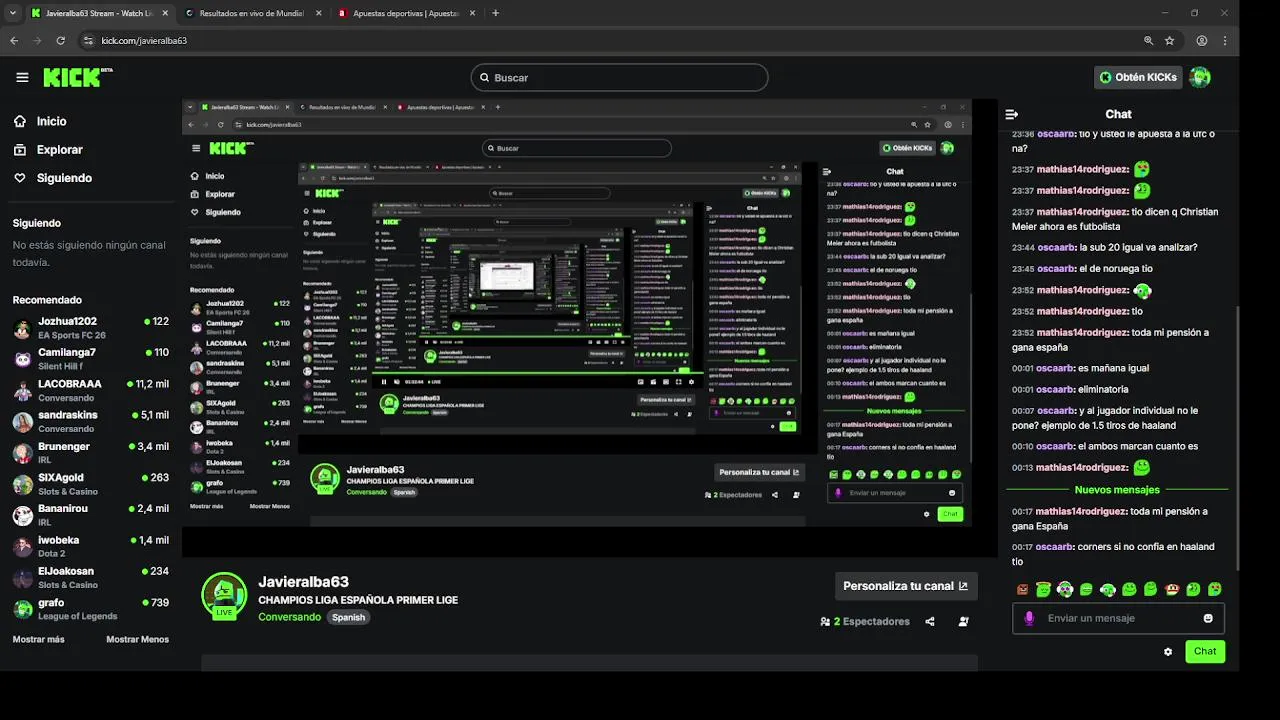
Task: Click the zoom magnifier icon in address bar
Action: pyautogui.click(x=1148, y=40)
